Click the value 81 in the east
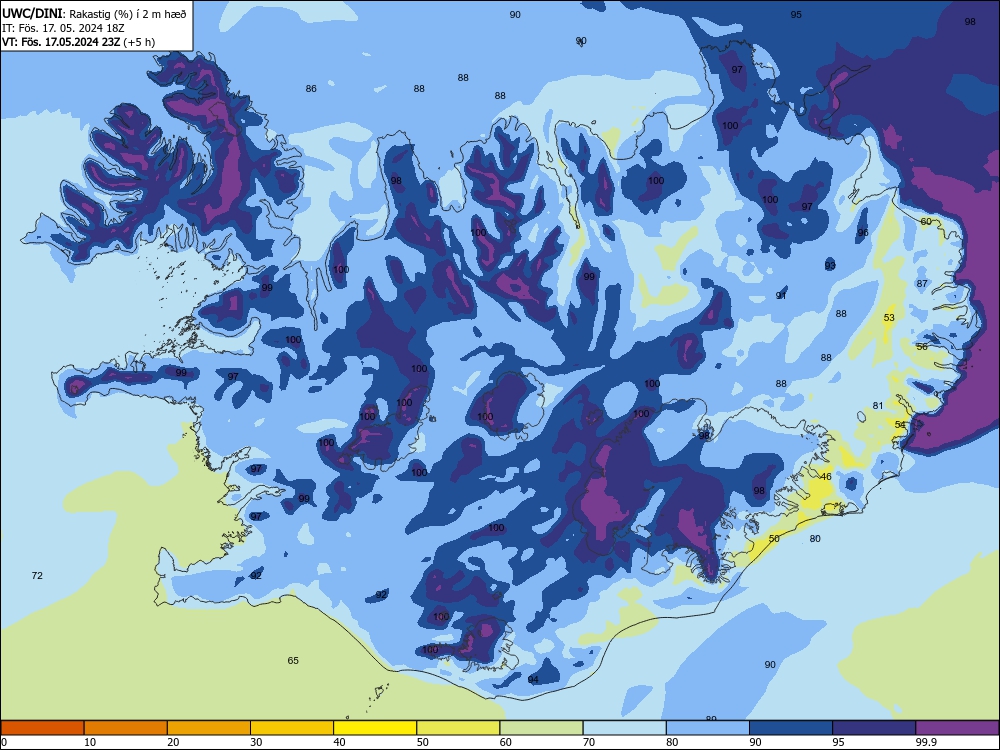The image size is (1000, 750). point(878,406)
